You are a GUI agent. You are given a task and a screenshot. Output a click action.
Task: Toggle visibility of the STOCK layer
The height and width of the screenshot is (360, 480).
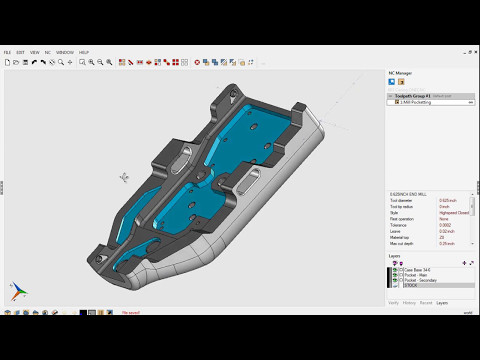[x=395, y=286]
